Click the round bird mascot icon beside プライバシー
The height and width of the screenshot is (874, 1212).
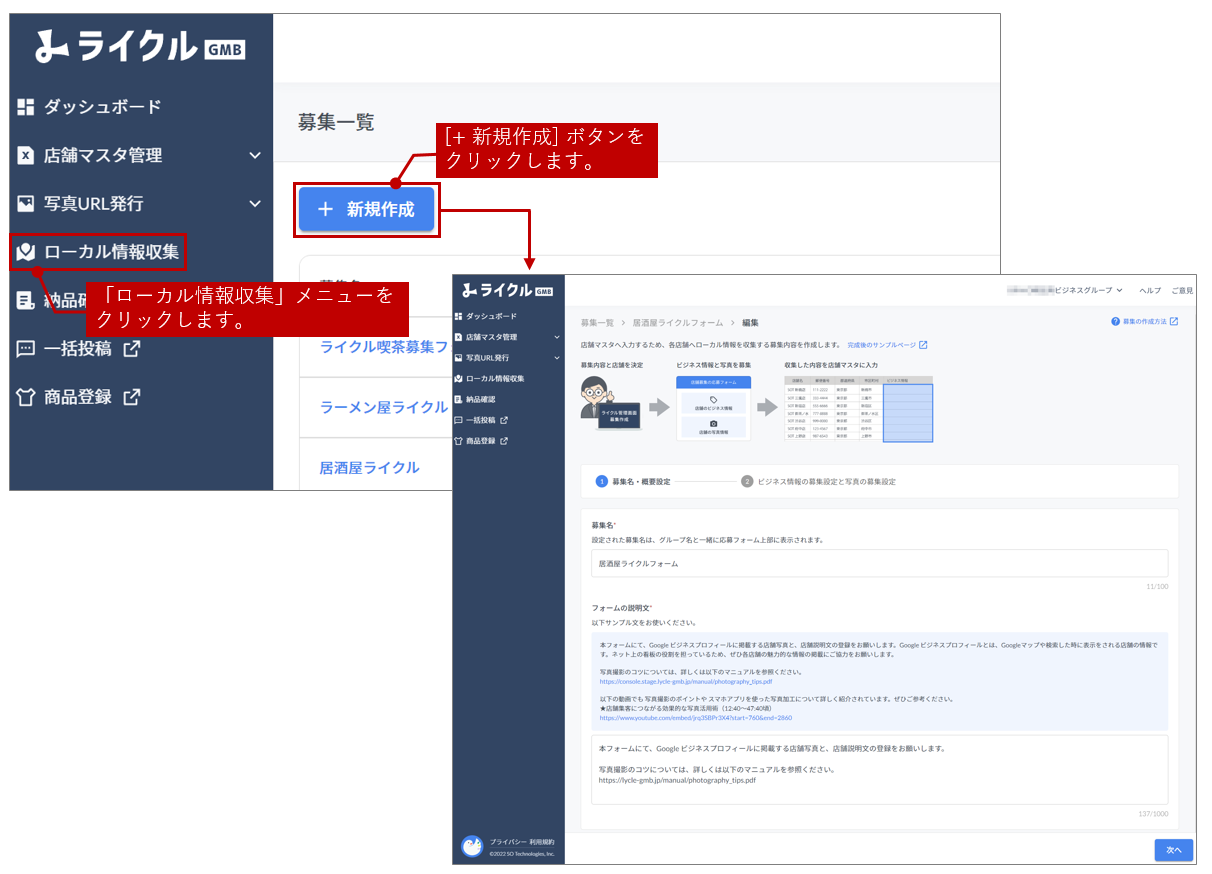[x=472, y=847]
